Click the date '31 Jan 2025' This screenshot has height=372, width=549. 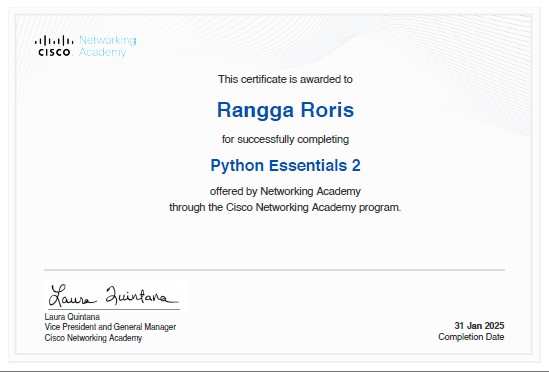pos(479,326)
